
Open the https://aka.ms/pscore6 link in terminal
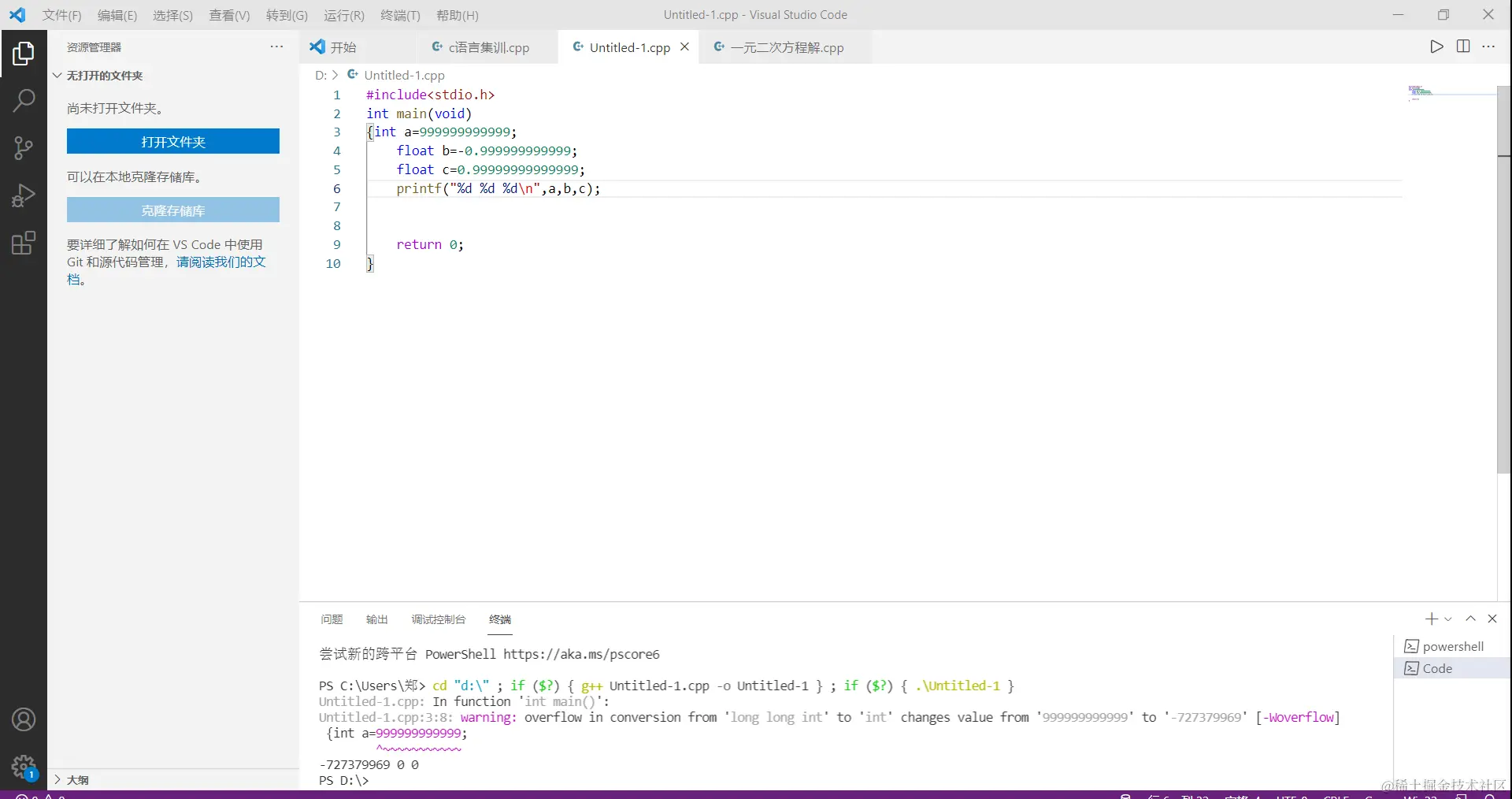[x=581, y=654]
